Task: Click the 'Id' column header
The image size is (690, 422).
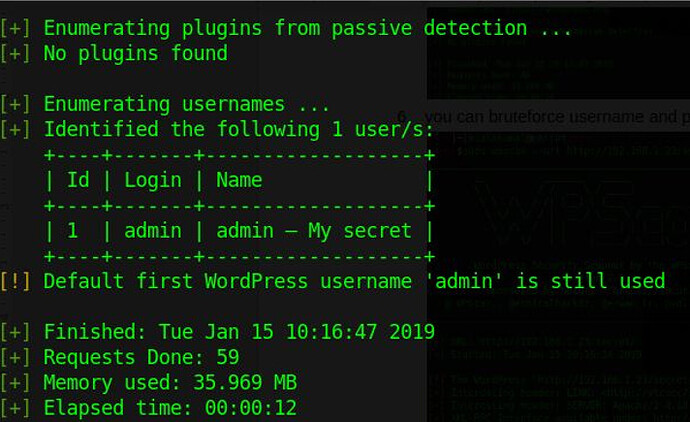Action: point(78,180)
